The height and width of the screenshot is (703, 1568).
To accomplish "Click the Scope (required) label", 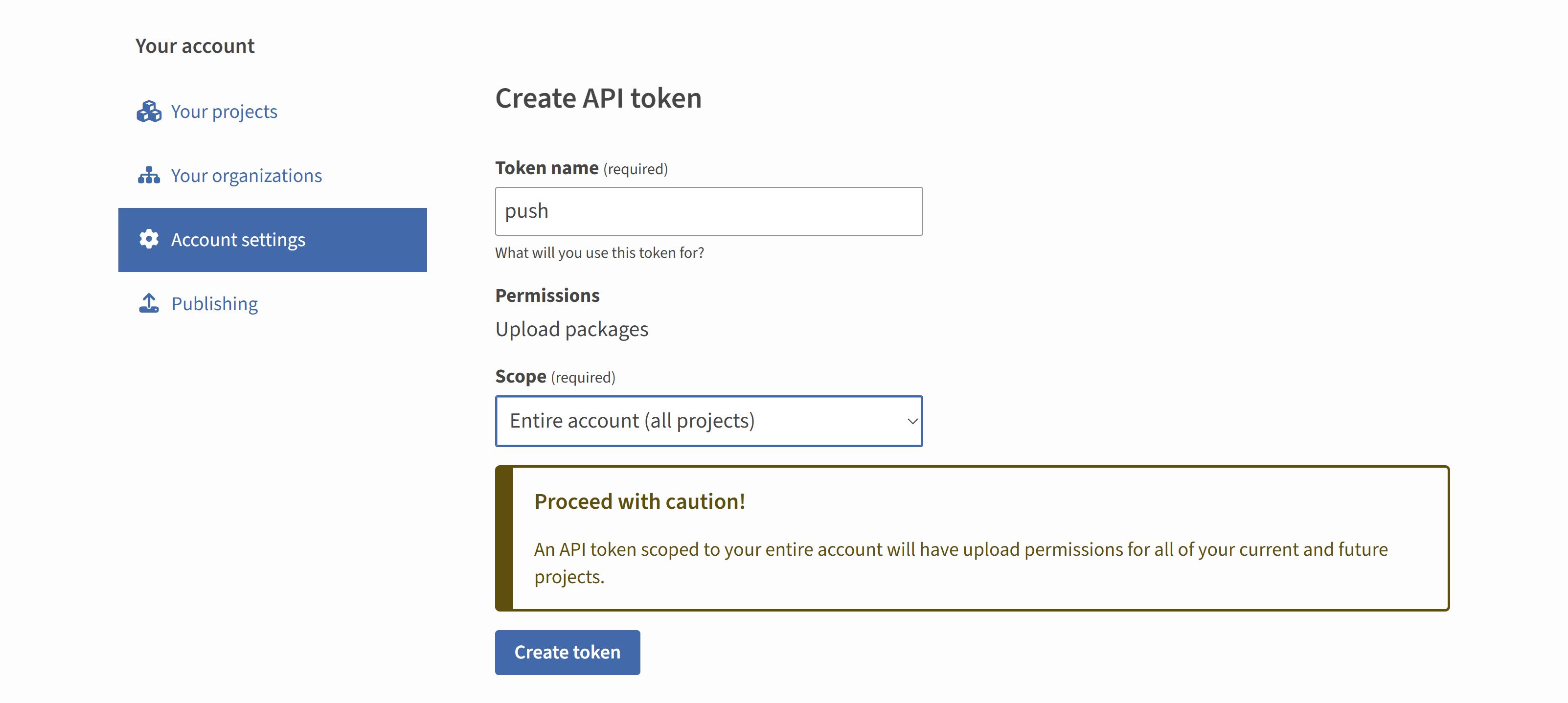I will click(554, 377).
